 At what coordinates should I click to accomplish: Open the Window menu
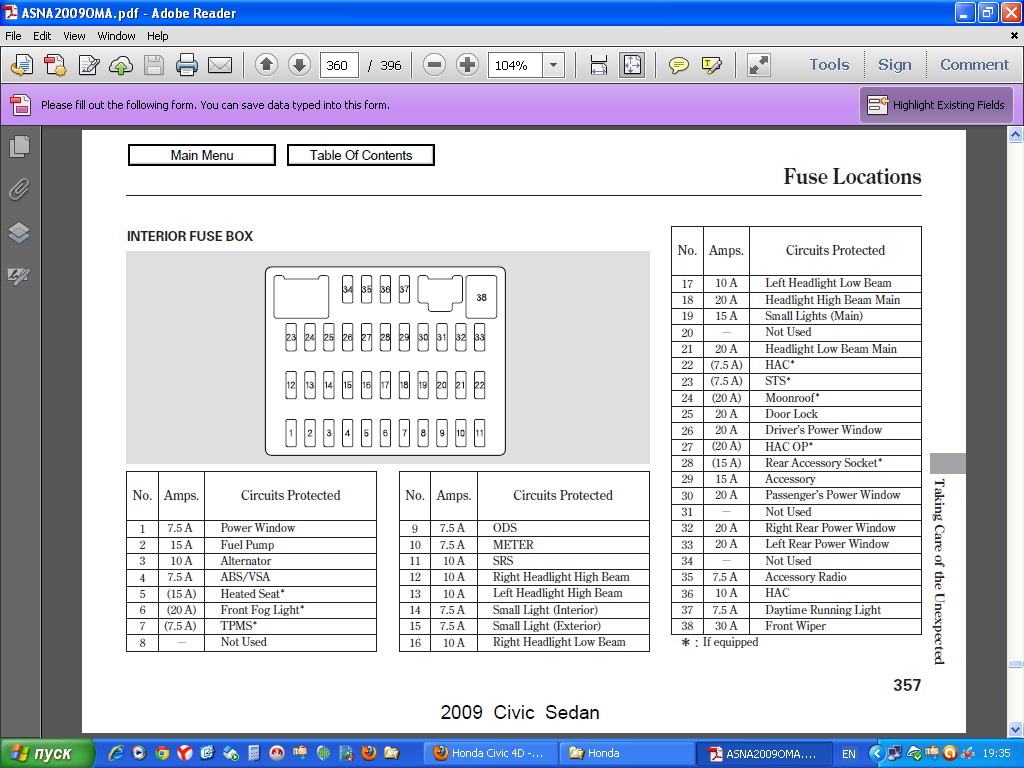click(x=116, y=36)
